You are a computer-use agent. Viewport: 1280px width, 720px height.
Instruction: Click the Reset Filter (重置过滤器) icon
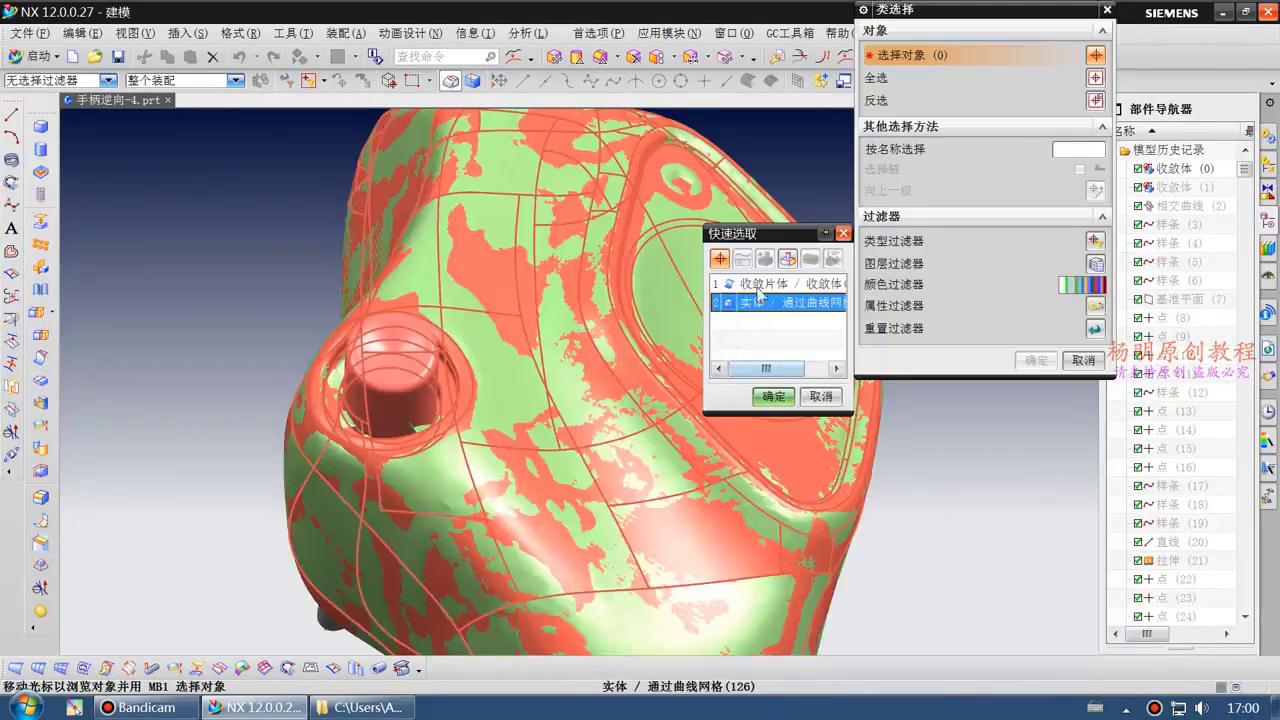click(x=1095, y=328)
